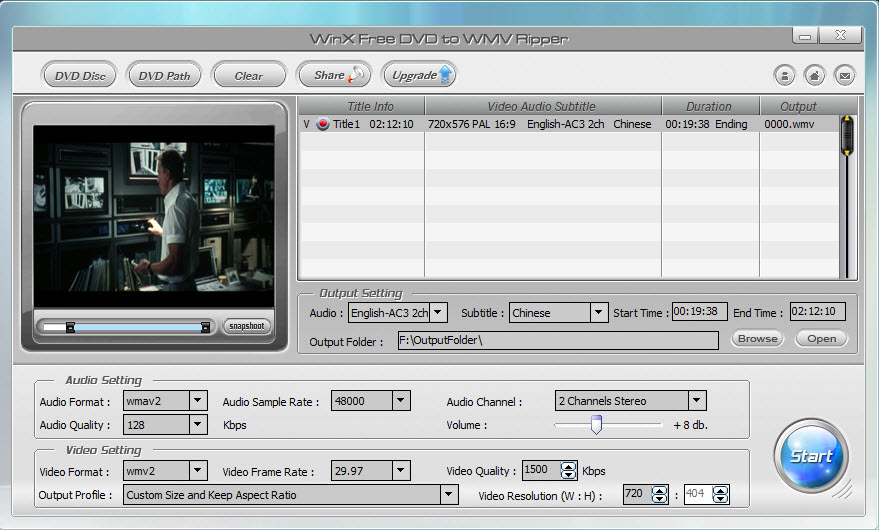Open the Audio track dropdown

coord(438,312)
